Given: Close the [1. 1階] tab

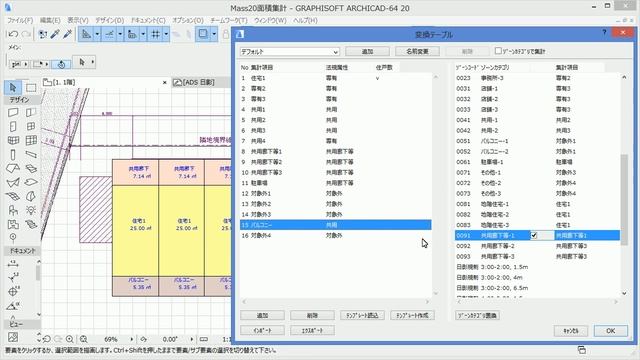Looking at the screenshot, I should [x=164, y=82].
